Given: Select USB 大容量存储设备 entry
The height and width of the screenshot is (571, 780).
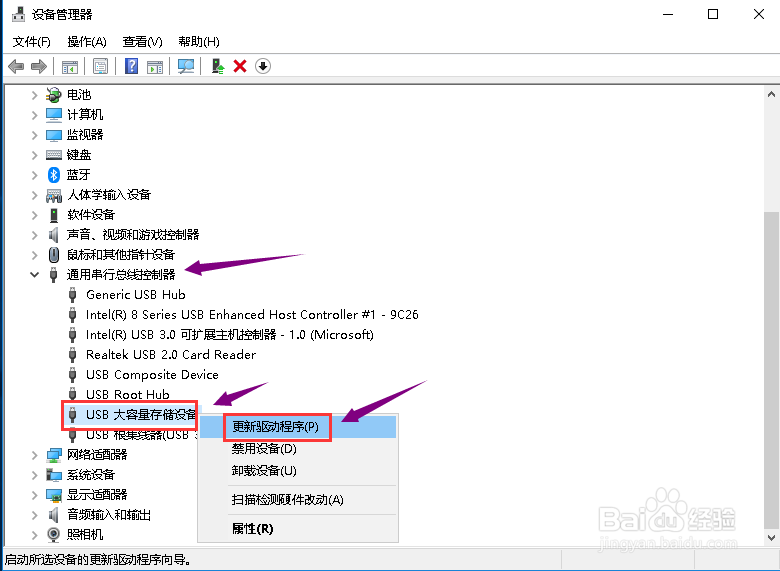Looking at the screenshot, I should pyautogui.click(x=141, y=414).
